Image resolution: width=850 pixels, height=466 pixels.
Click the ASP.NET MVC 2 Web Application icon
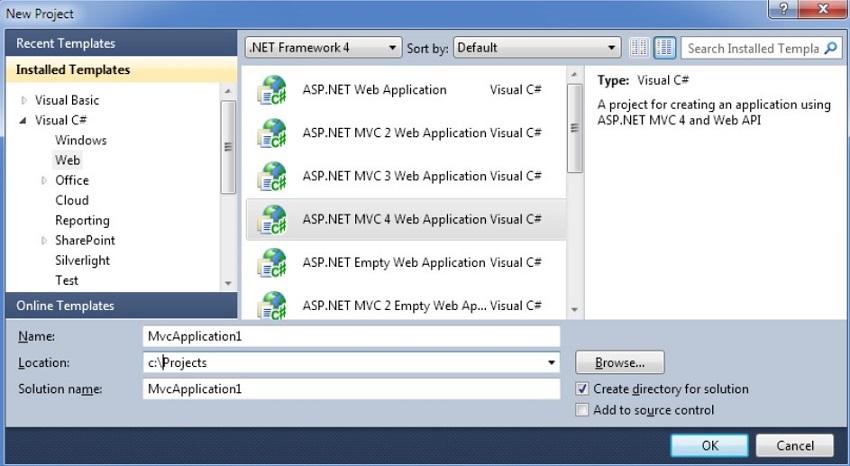272,133
